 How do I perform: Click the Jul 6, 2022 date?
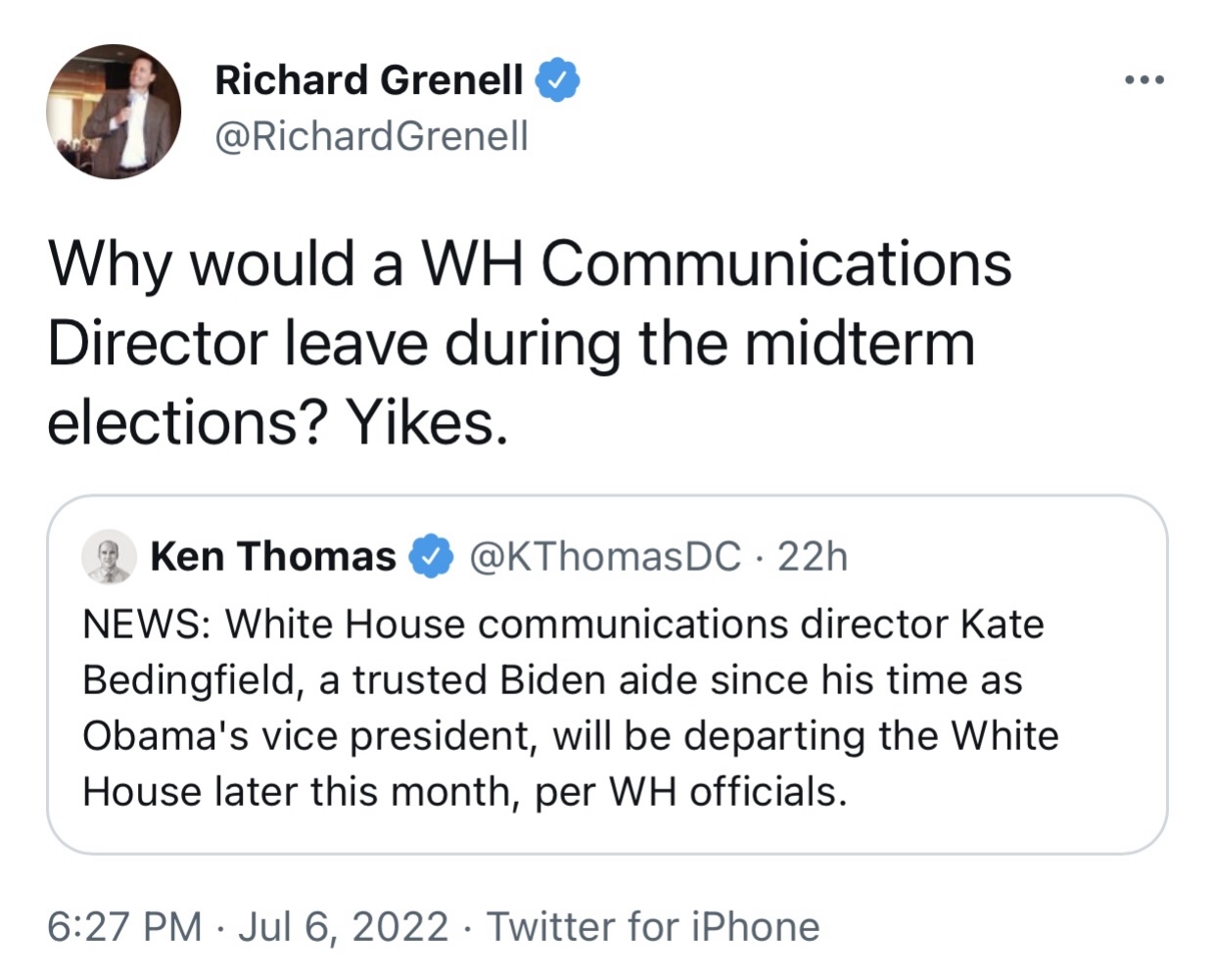[343, 926]
